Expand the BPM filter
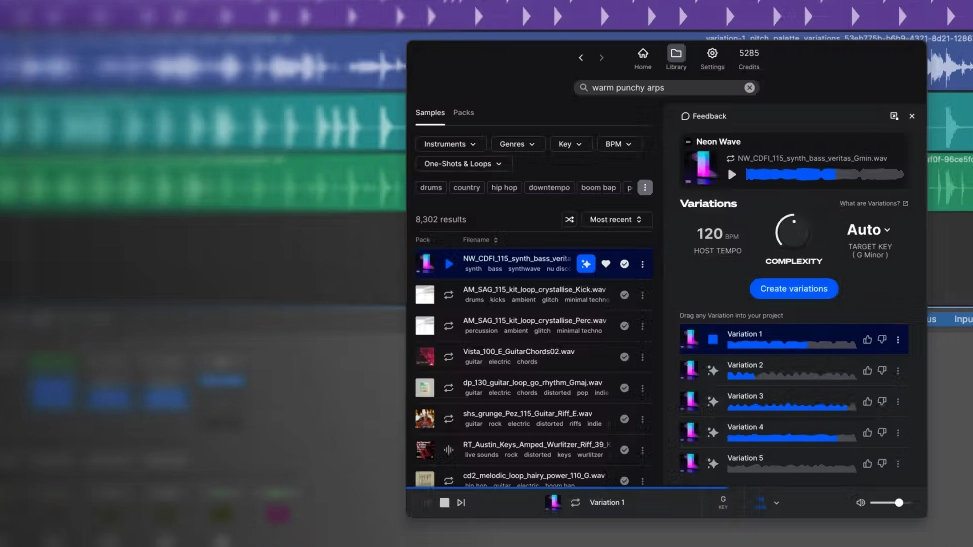This screenshot has height=547, width=973. [618, 144]
